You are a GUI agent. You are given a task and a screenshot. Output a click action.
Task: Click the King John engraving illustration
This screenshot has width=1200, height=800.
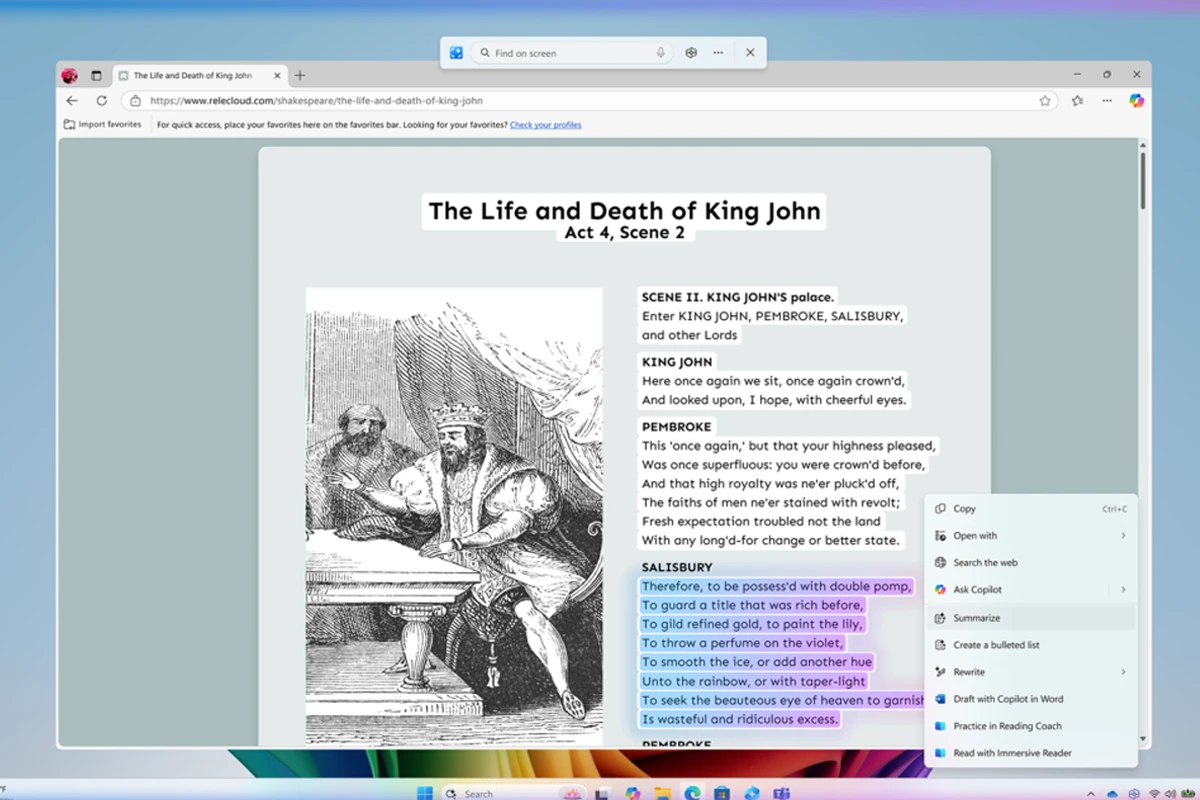(x=454, y=517)
